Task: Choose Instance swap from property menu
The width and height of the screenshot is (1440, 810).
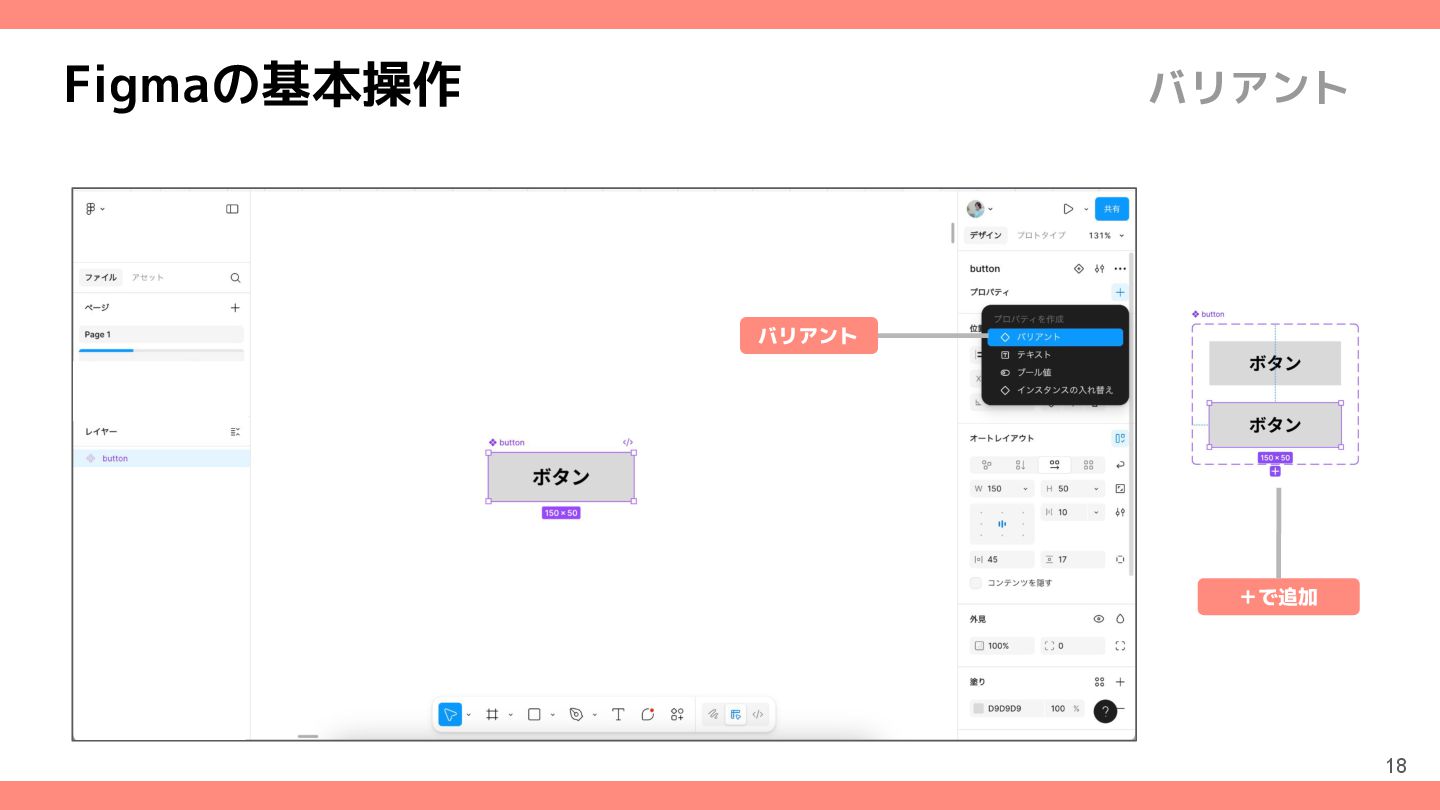Action: tap(1055, 391)
